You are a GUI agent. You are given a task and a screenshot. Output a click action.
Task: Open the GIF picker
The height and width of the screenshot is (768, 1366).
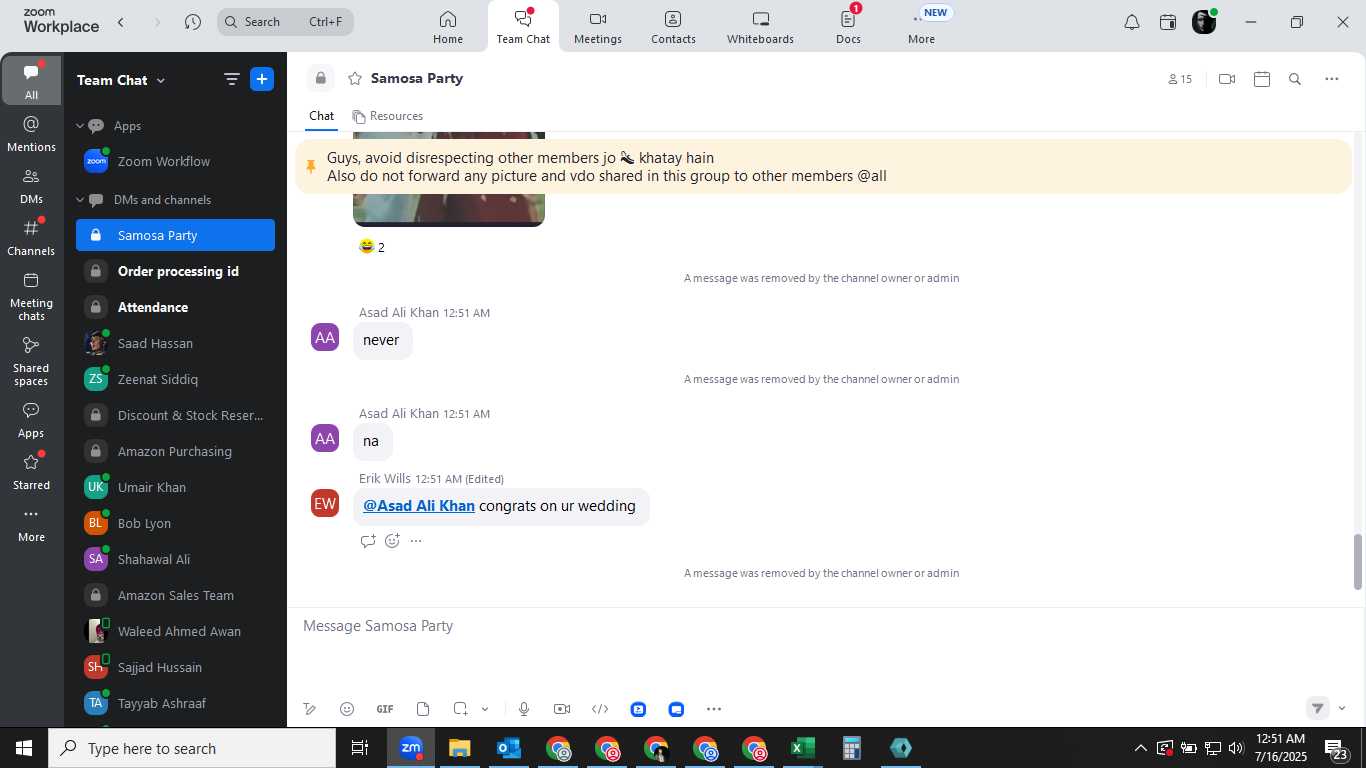385,709
